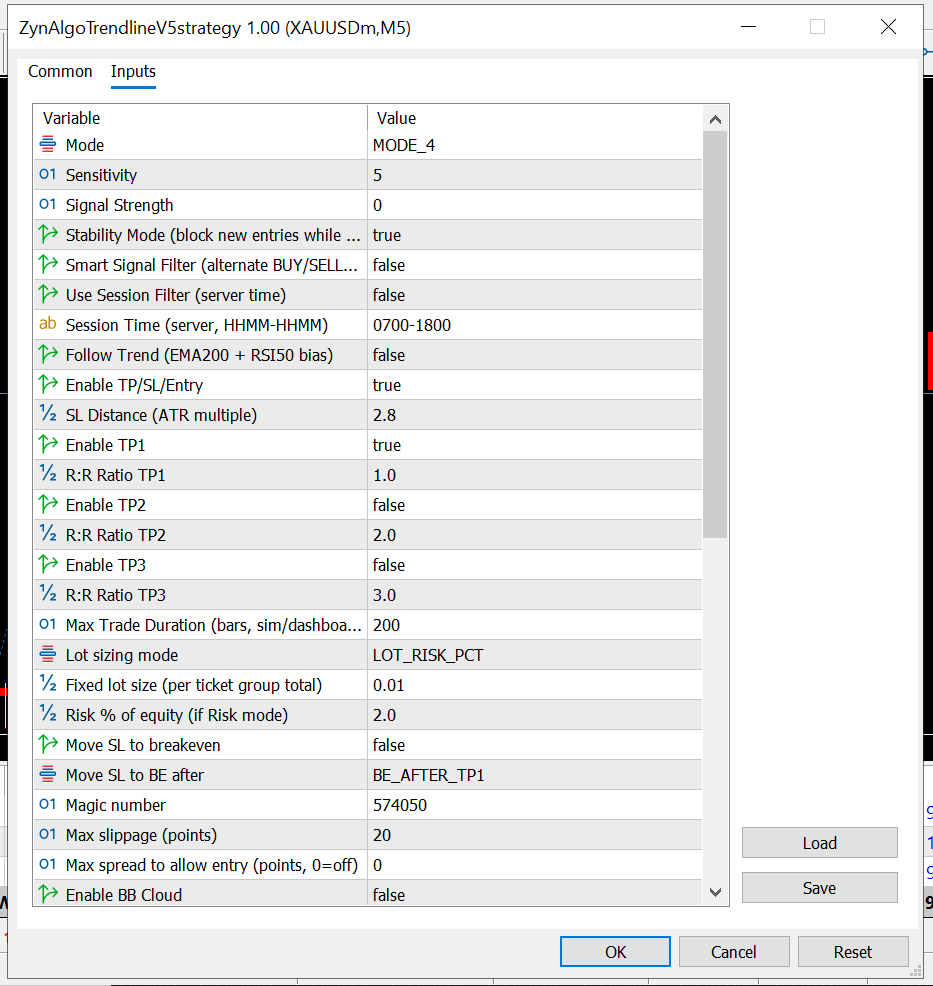Toggle Move SL to breakeven value

pos(534,745)
